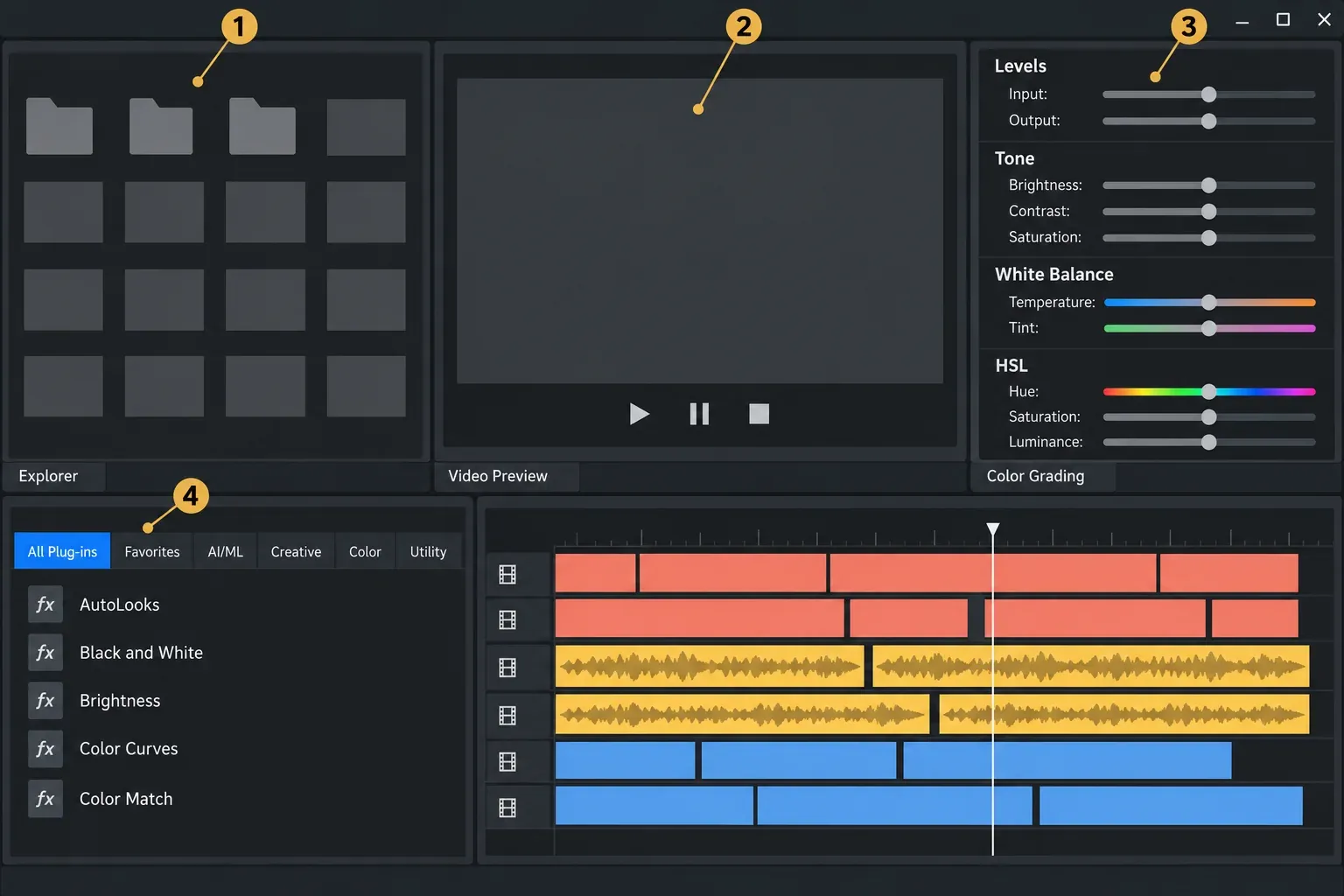
Task: Click the fx icon beside Color Match
Action: click(45, 799)
